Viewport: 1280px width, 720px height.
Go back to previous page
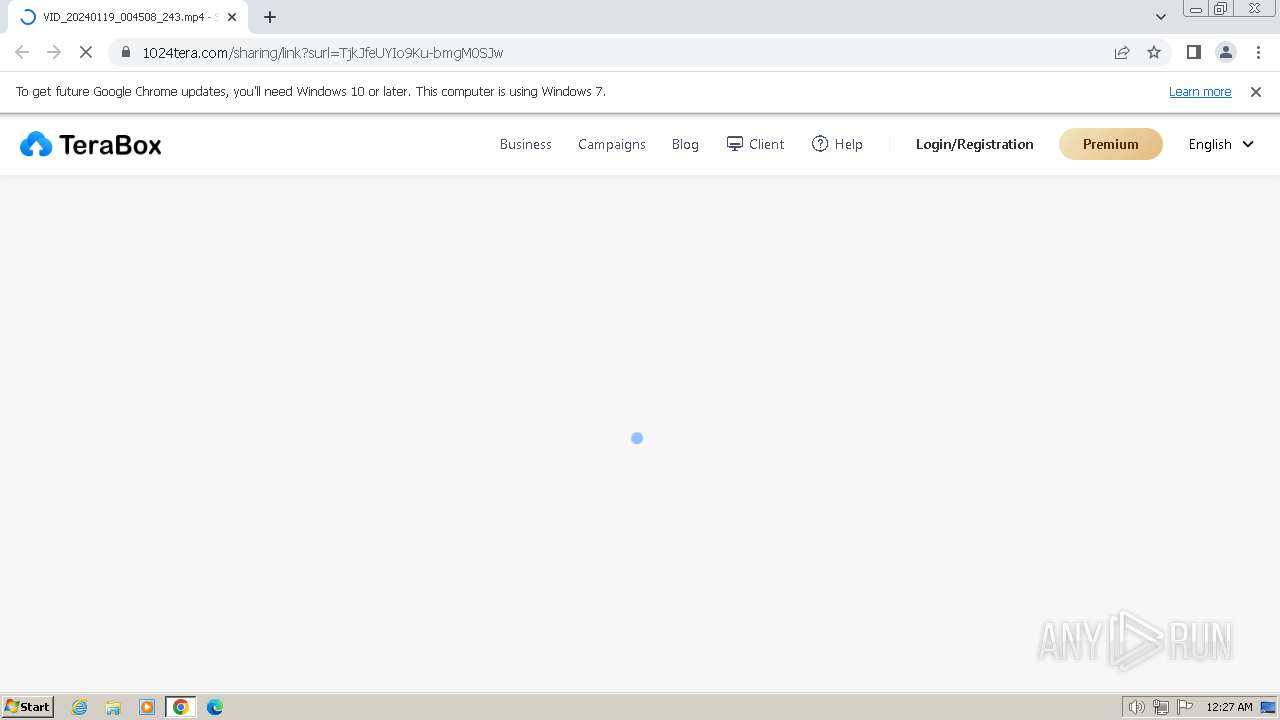pos(22,52)
